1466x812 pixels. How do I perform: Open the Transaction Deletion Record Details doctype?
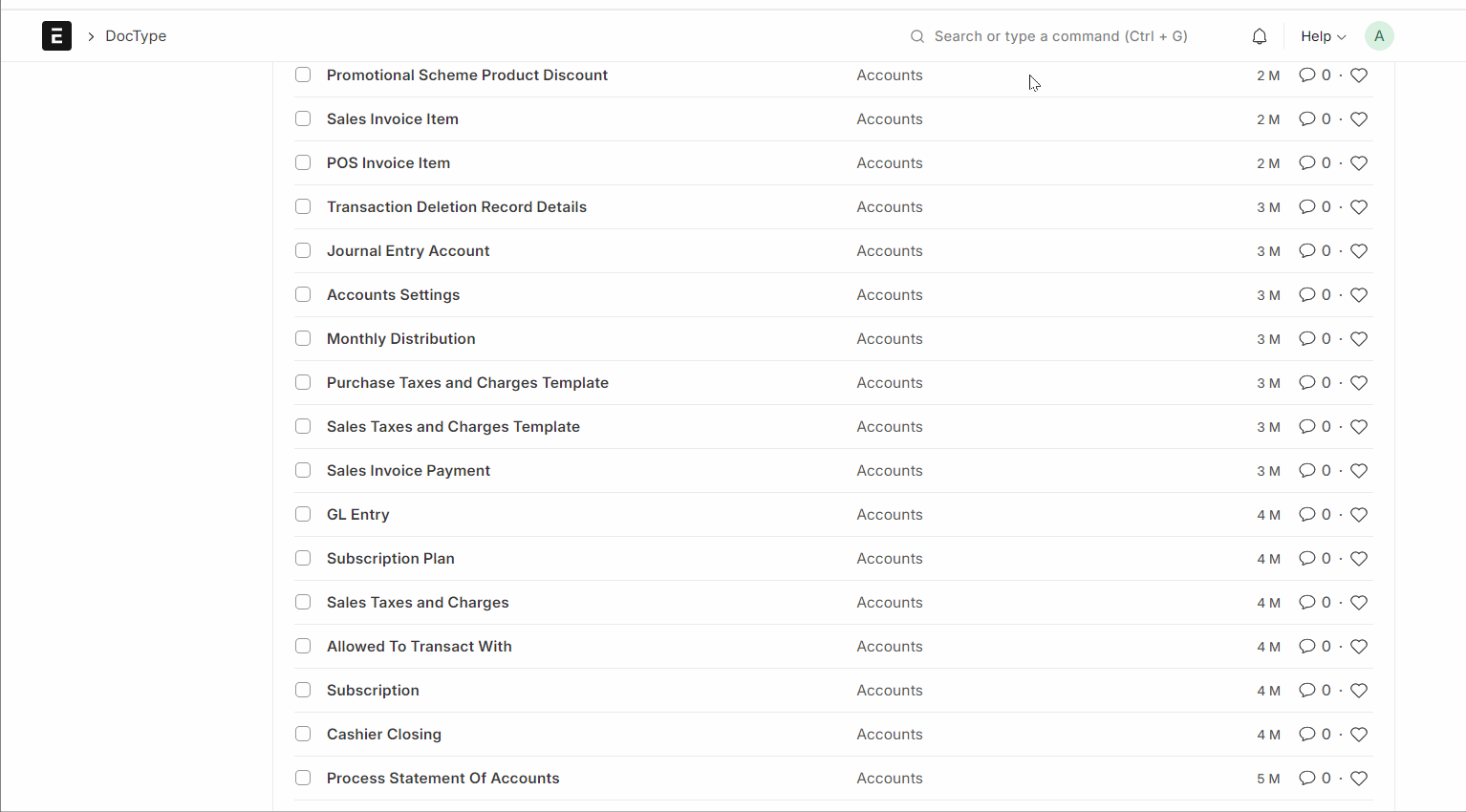click(x=456, y=207)
